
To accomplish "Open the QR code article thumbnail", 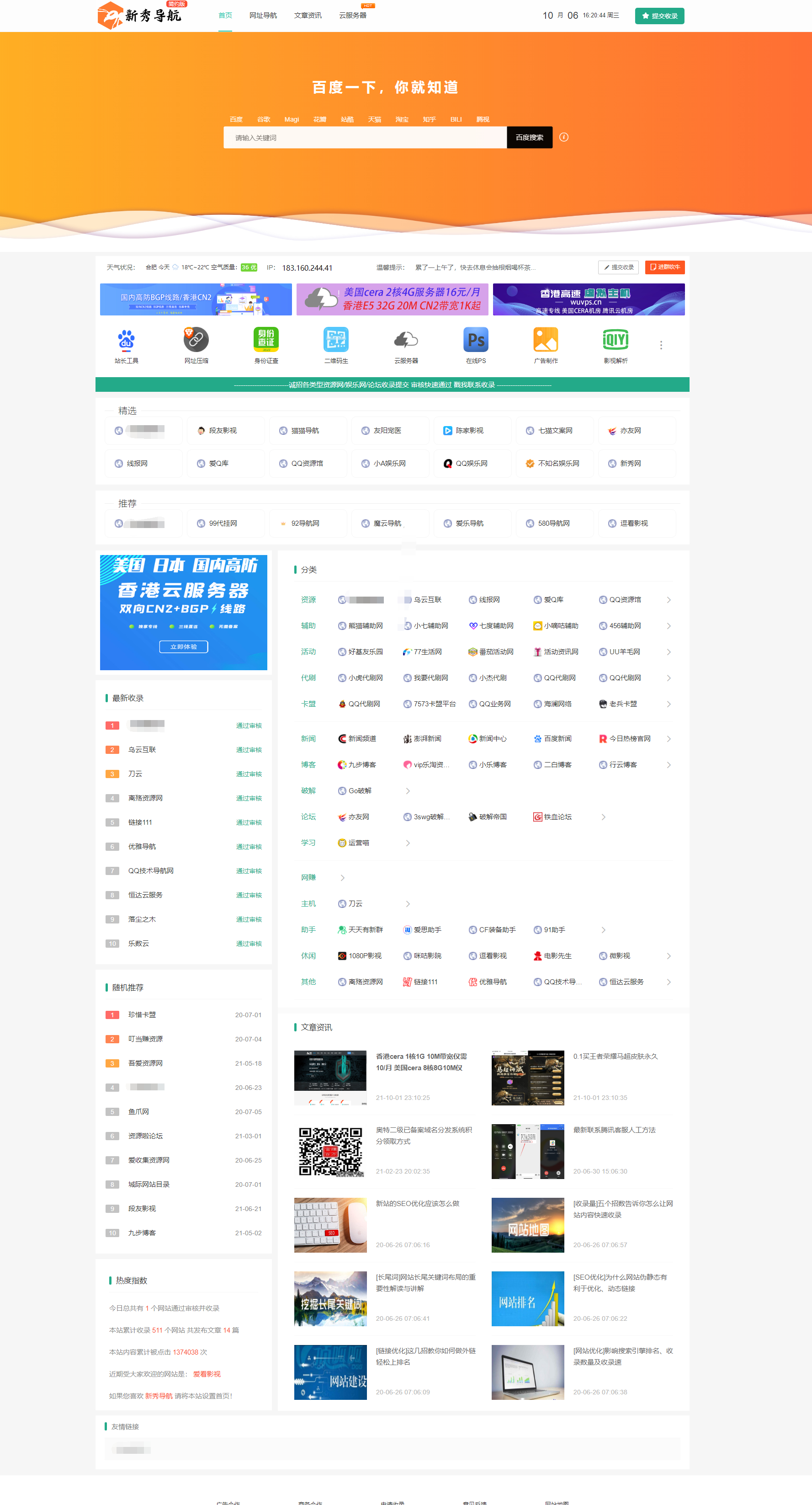I will pos(330,1152).
